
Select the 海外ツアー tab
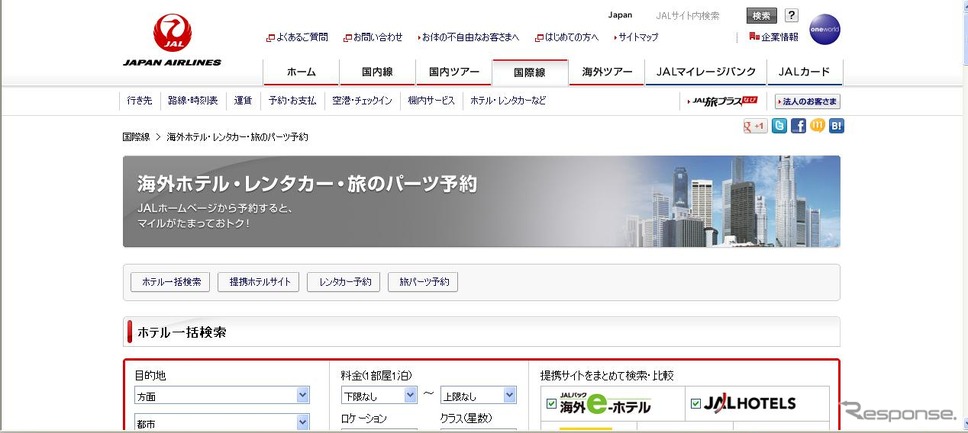point(607,72)
